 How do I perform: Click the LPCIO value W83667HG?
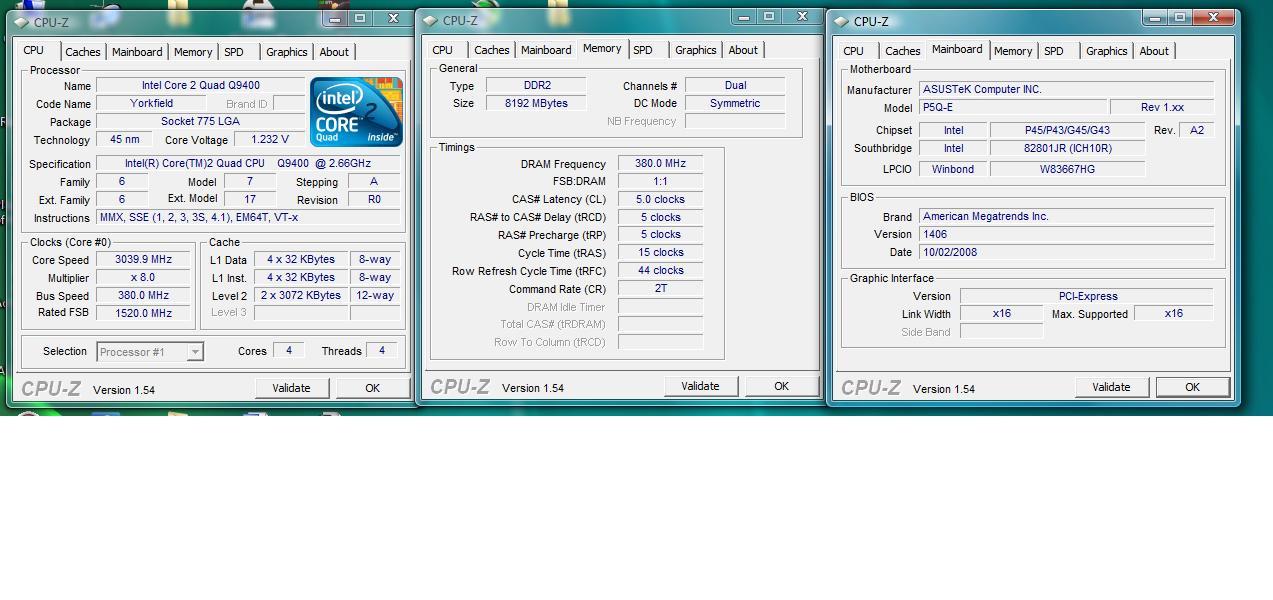click(1067, 170)
